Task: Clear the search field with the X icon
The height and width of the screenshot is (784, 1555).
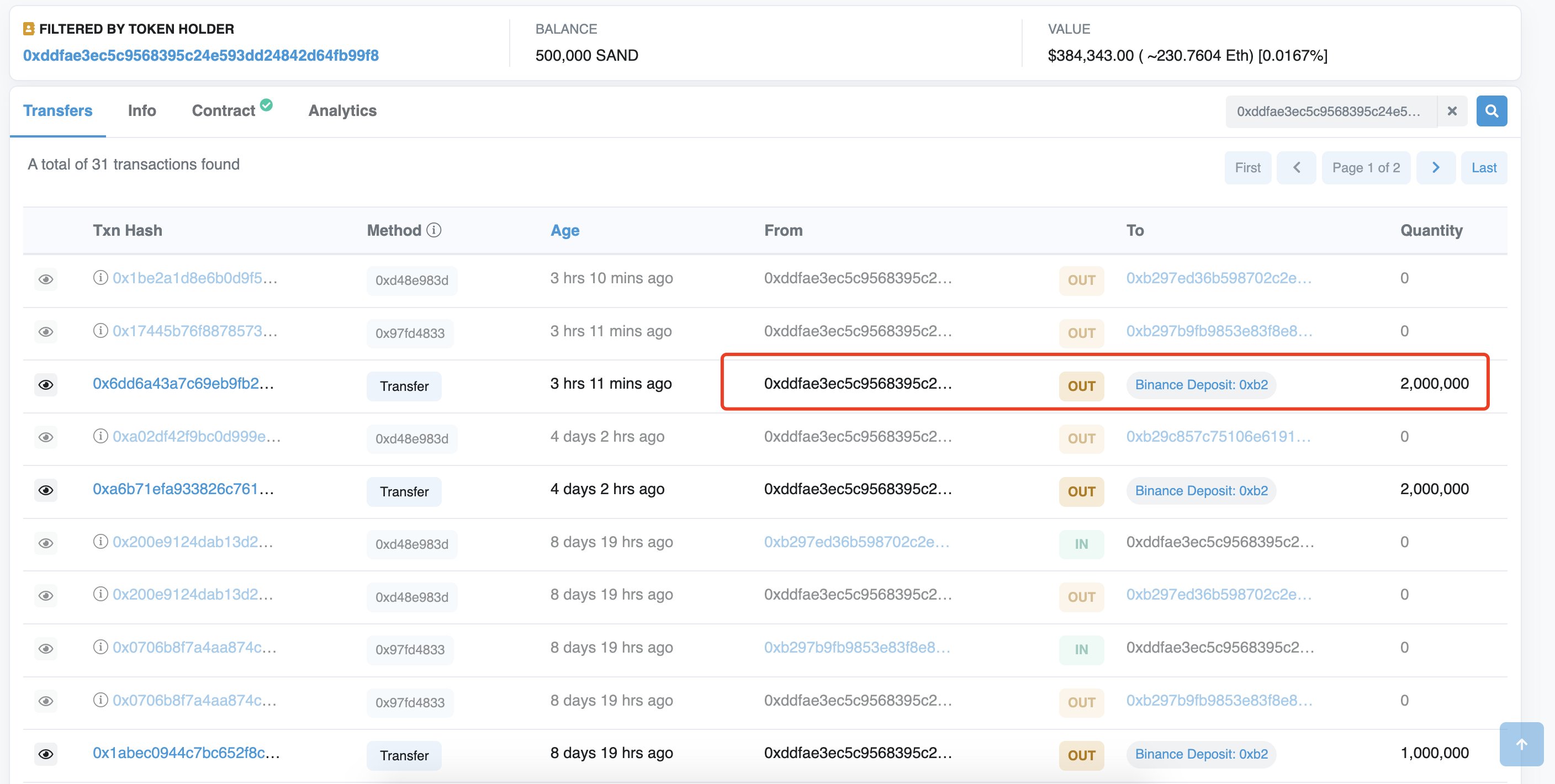Action: coord(1452,110)
